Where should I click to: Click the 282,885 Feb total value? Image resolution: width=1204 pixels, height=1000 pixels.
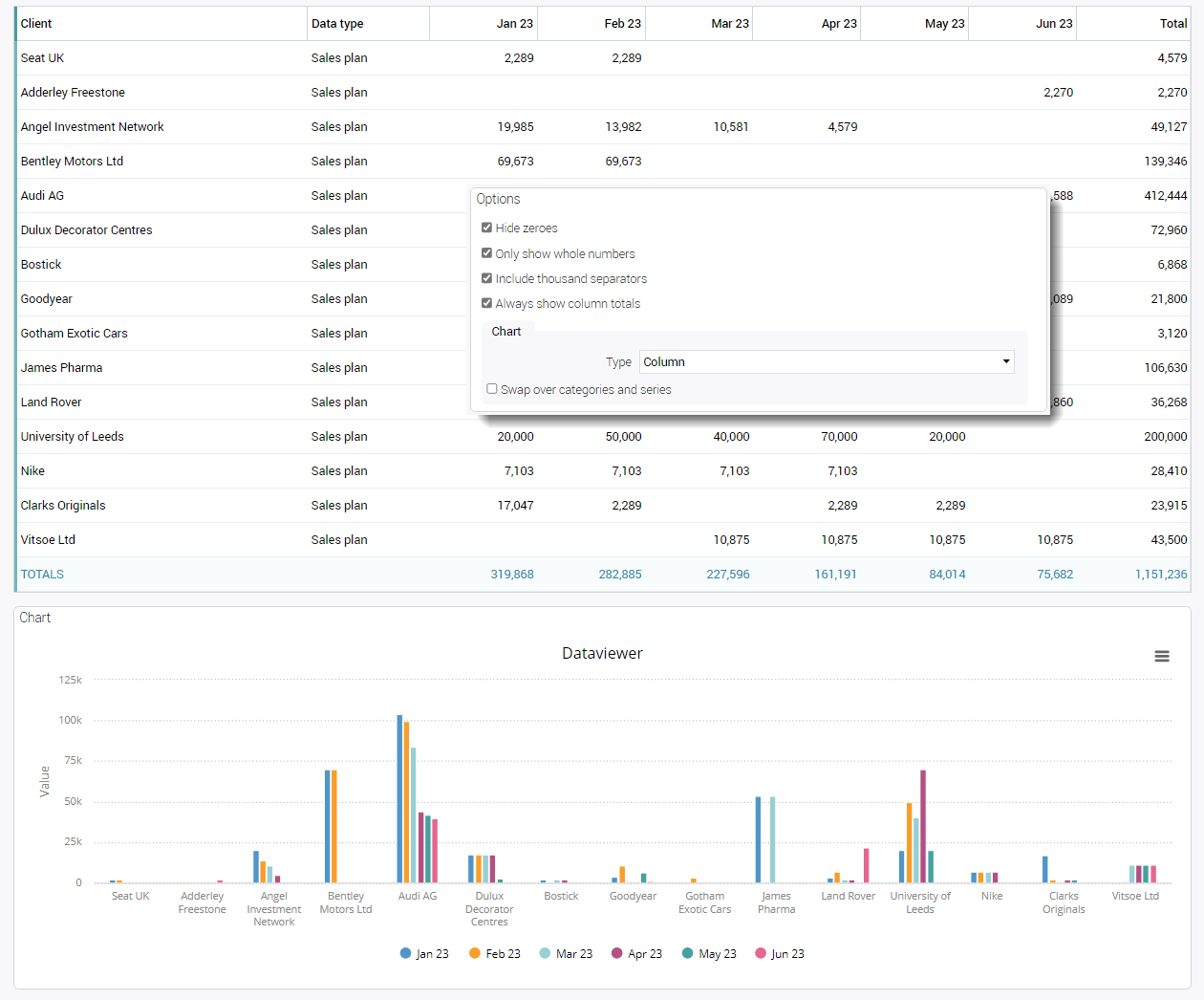click(x=620, y=575)
